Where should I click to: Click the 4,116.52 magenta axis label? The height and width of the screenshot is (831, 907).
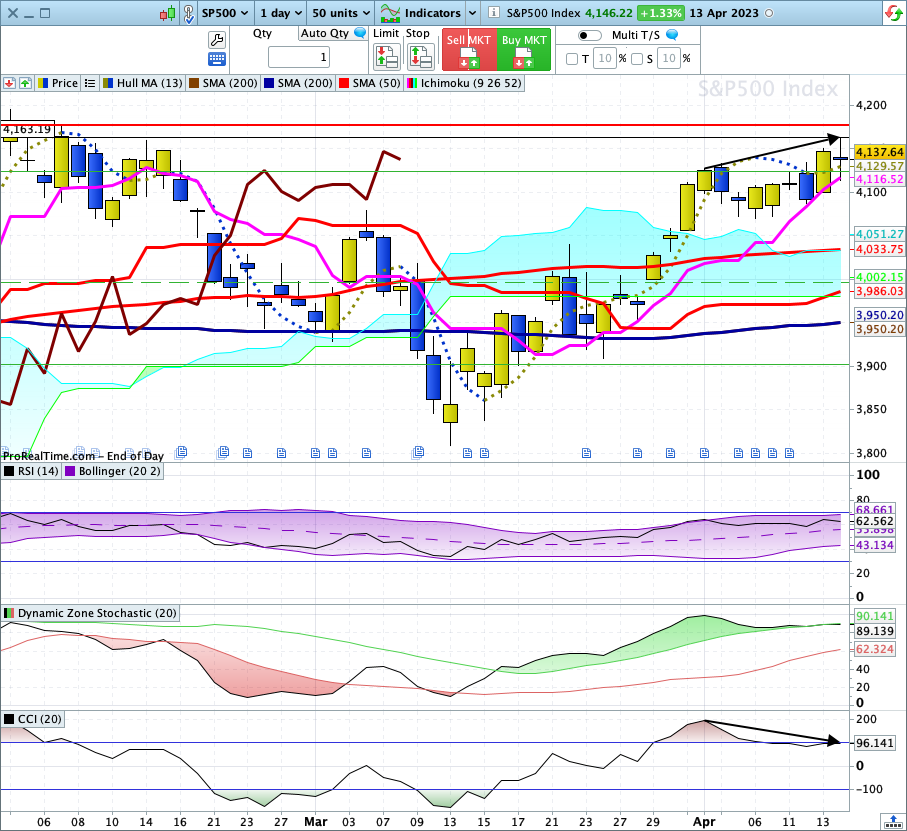coord(879,179)
